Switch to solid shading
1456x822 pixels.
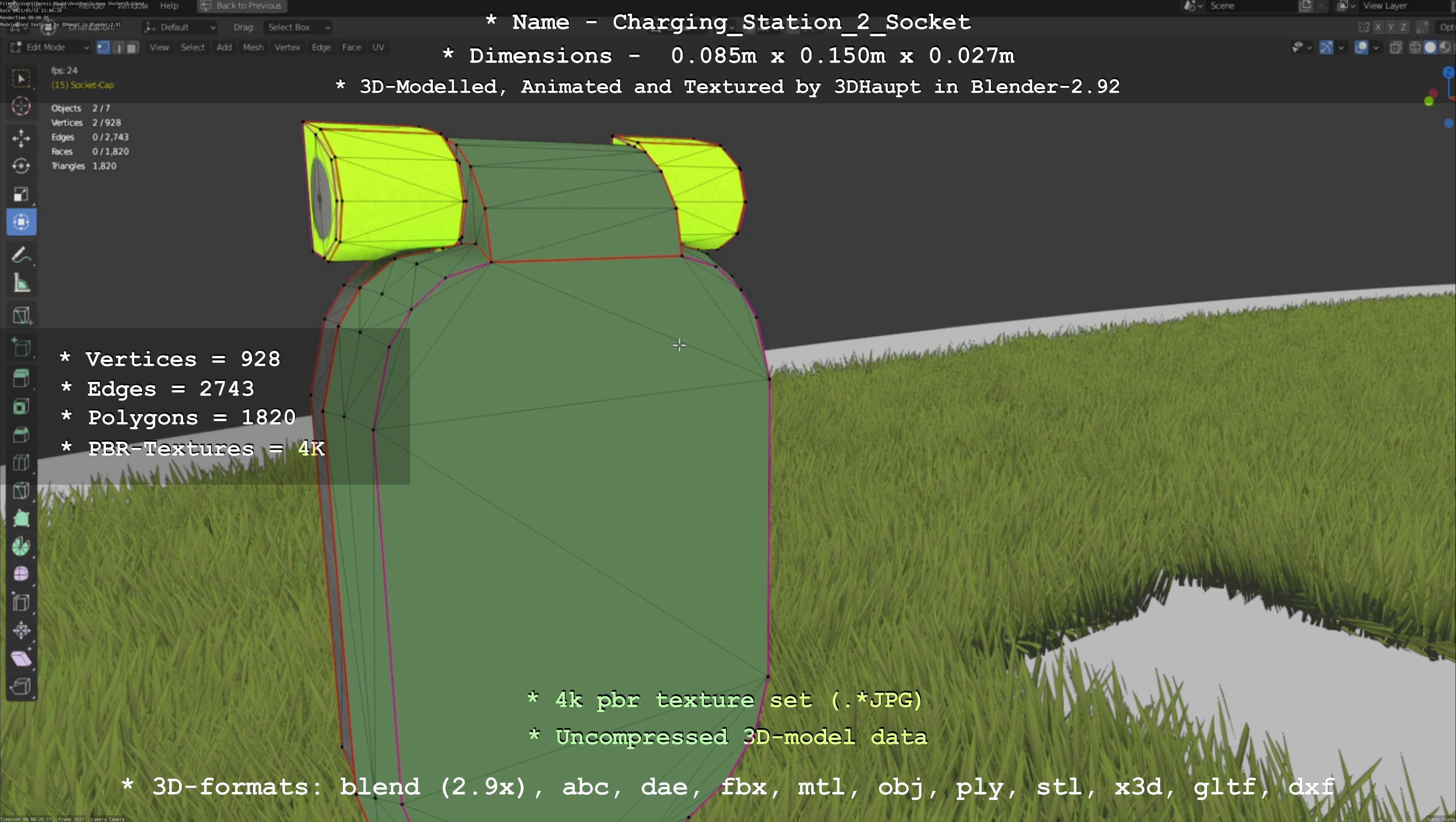pyautogui.click(x=1430, y=47)
